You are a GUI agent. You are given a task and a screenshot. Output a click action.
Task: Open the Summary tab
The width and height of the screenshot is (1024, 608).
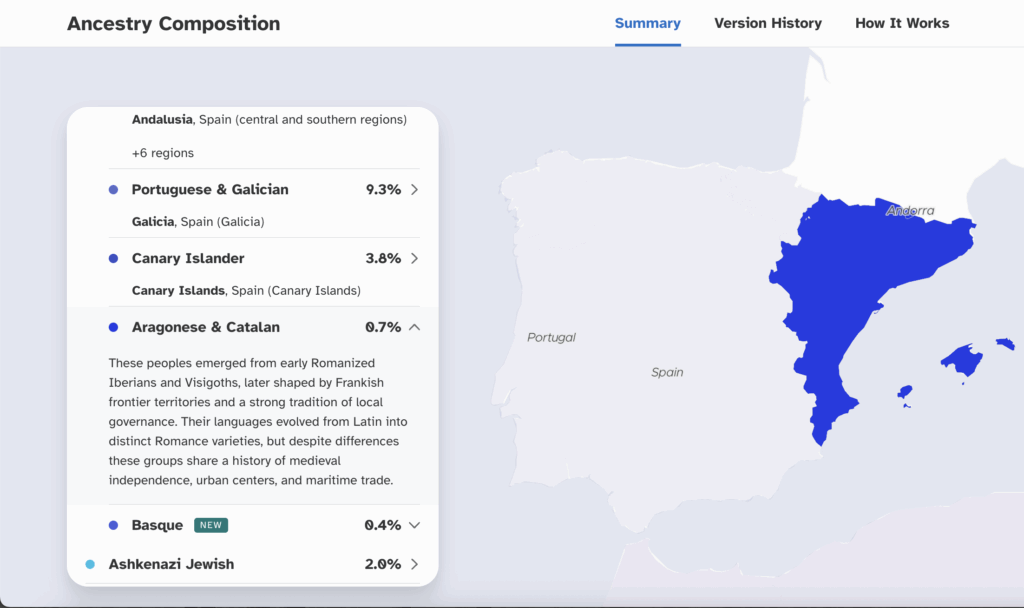647,23
